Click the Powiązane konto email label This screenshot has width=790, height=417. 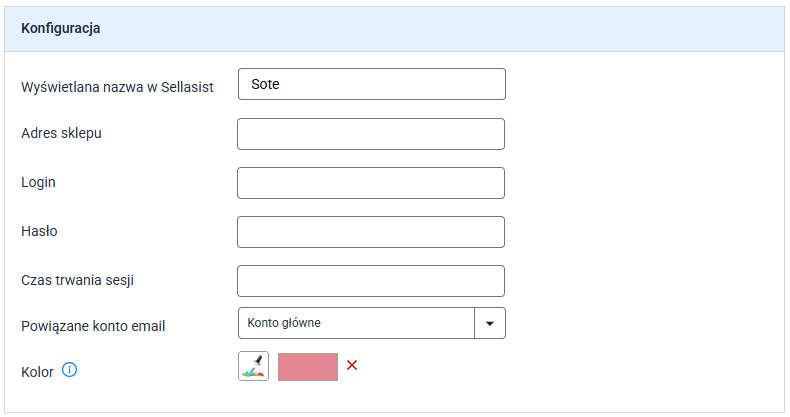click(93, 326)
